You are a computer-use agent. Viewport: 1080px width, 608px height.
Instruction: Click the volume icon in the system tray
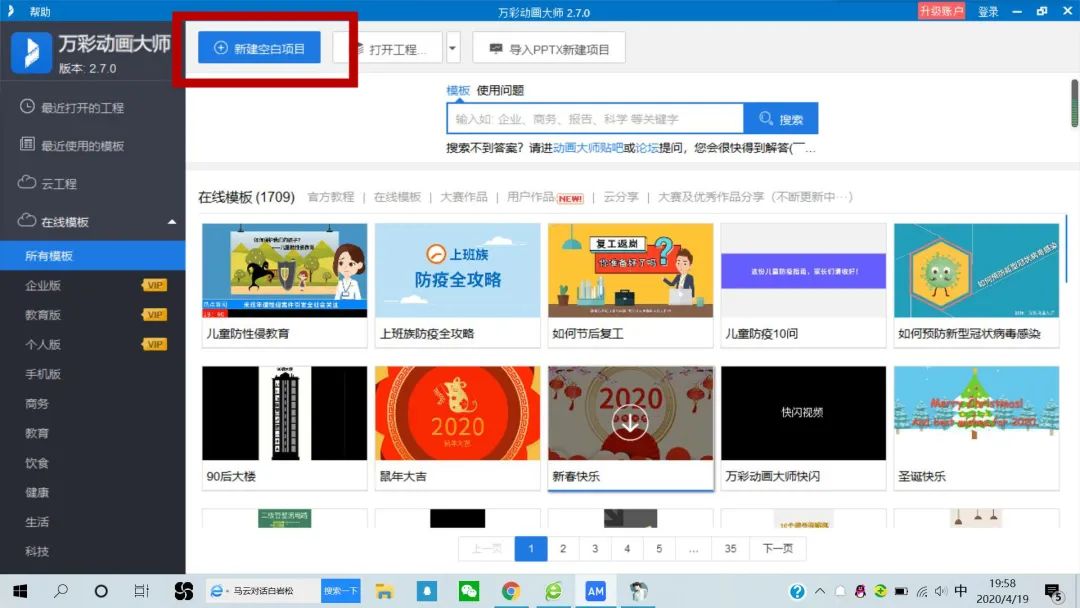point(943,592)
